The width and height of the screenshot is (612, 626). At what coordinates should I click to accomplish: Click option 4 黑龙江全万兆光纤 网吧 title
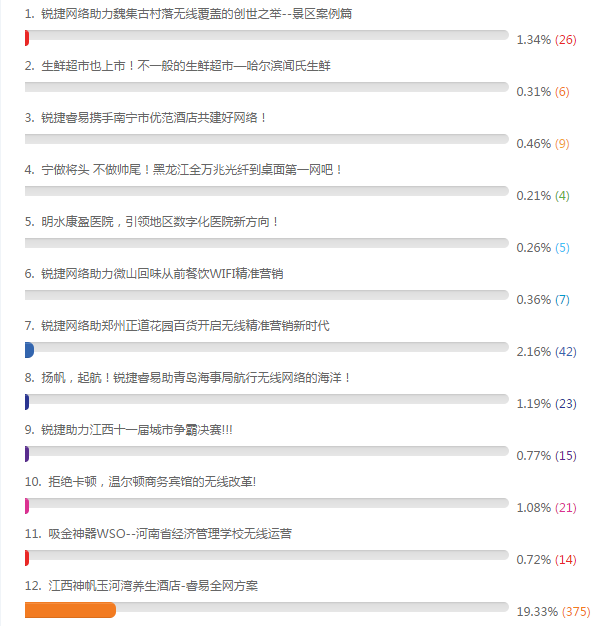click(183, 170)
